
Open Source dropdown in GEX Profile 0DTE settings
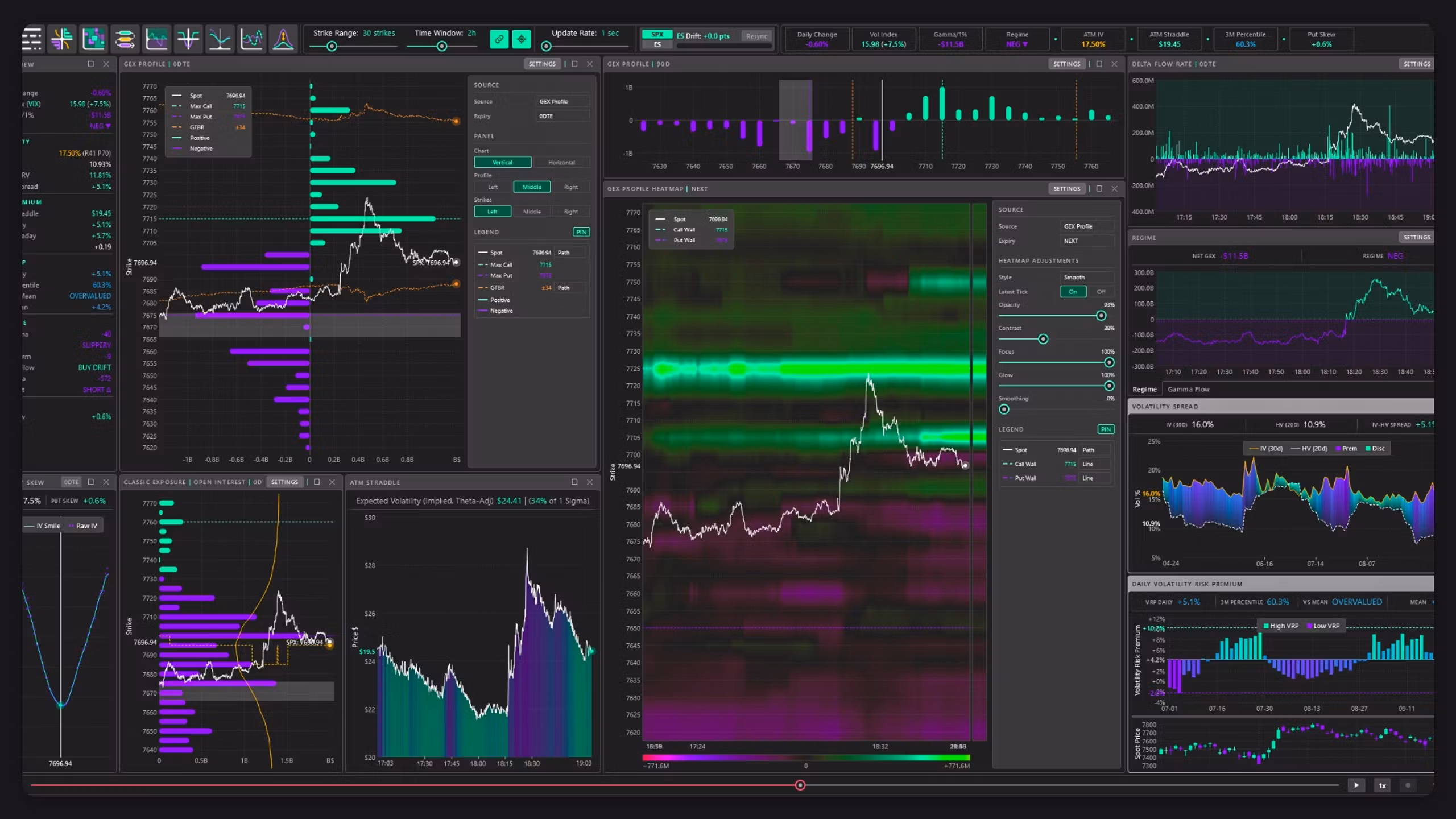click(x=562, y=101)
